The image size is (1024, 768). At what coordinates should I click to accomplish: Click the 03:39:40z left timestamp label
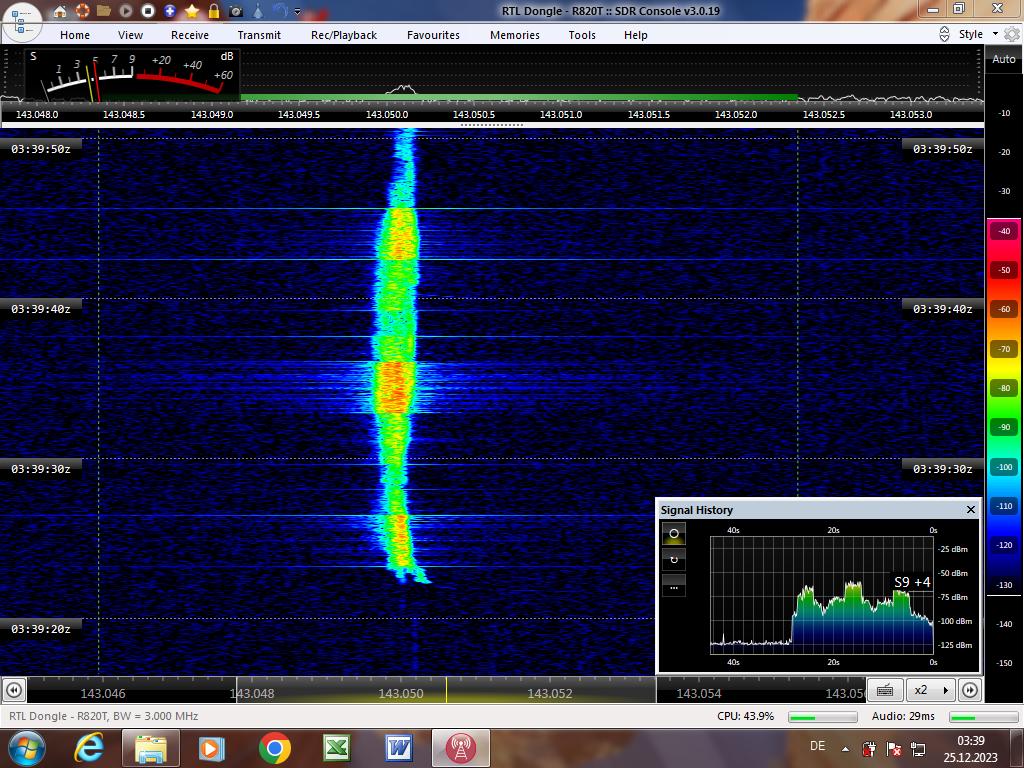40,309
